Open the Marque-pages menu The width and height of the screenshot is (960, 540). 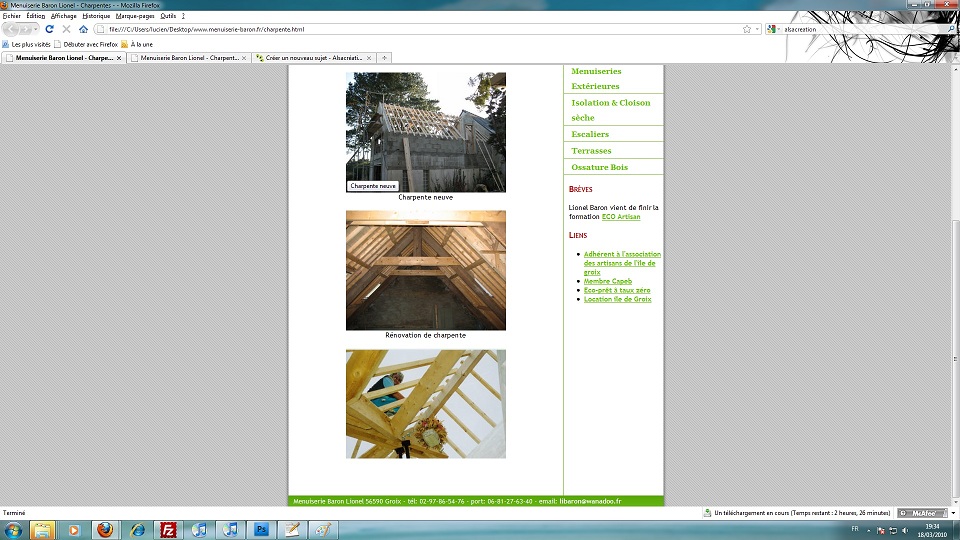135,16
